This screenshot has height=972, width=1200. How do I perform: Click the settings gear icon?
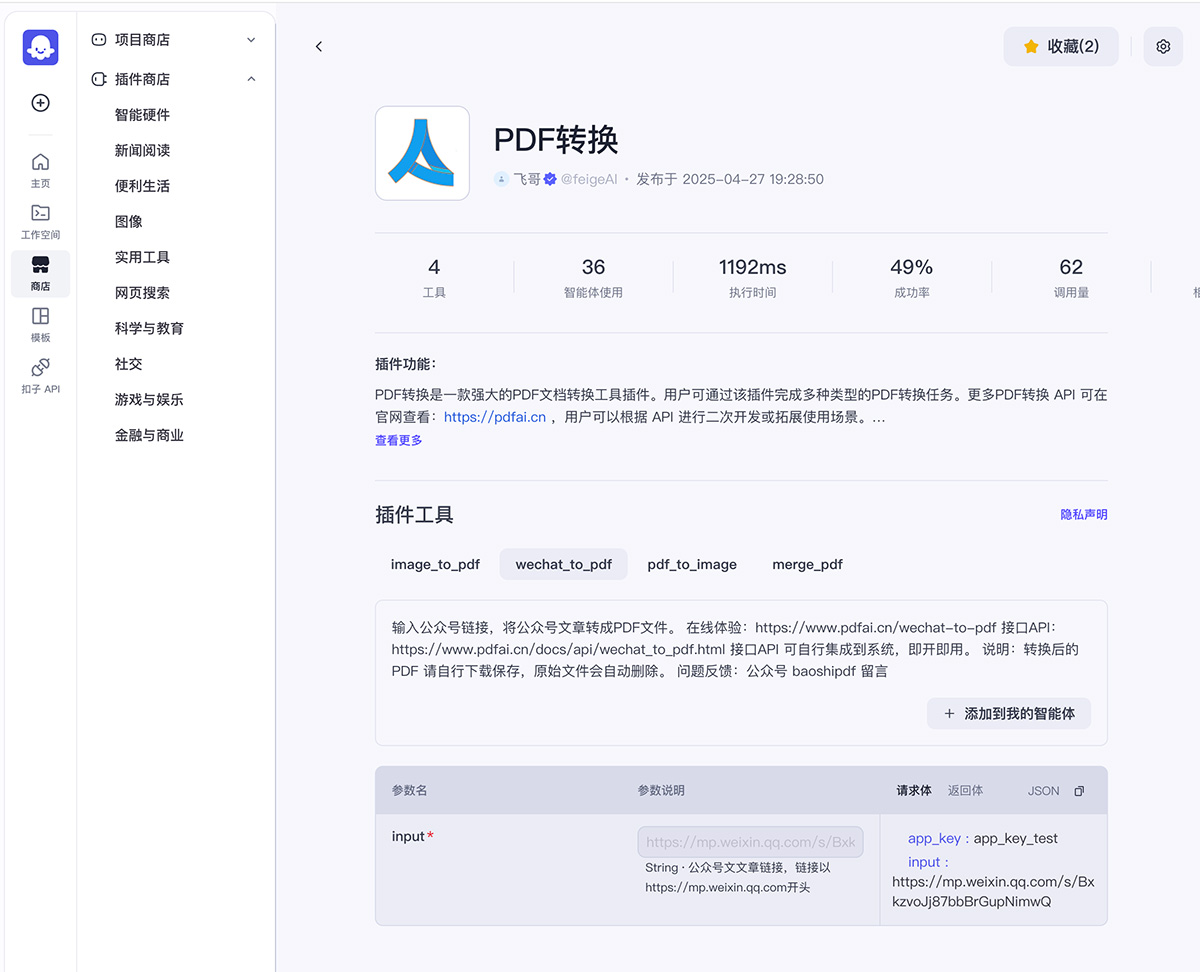coord(1163,47)
